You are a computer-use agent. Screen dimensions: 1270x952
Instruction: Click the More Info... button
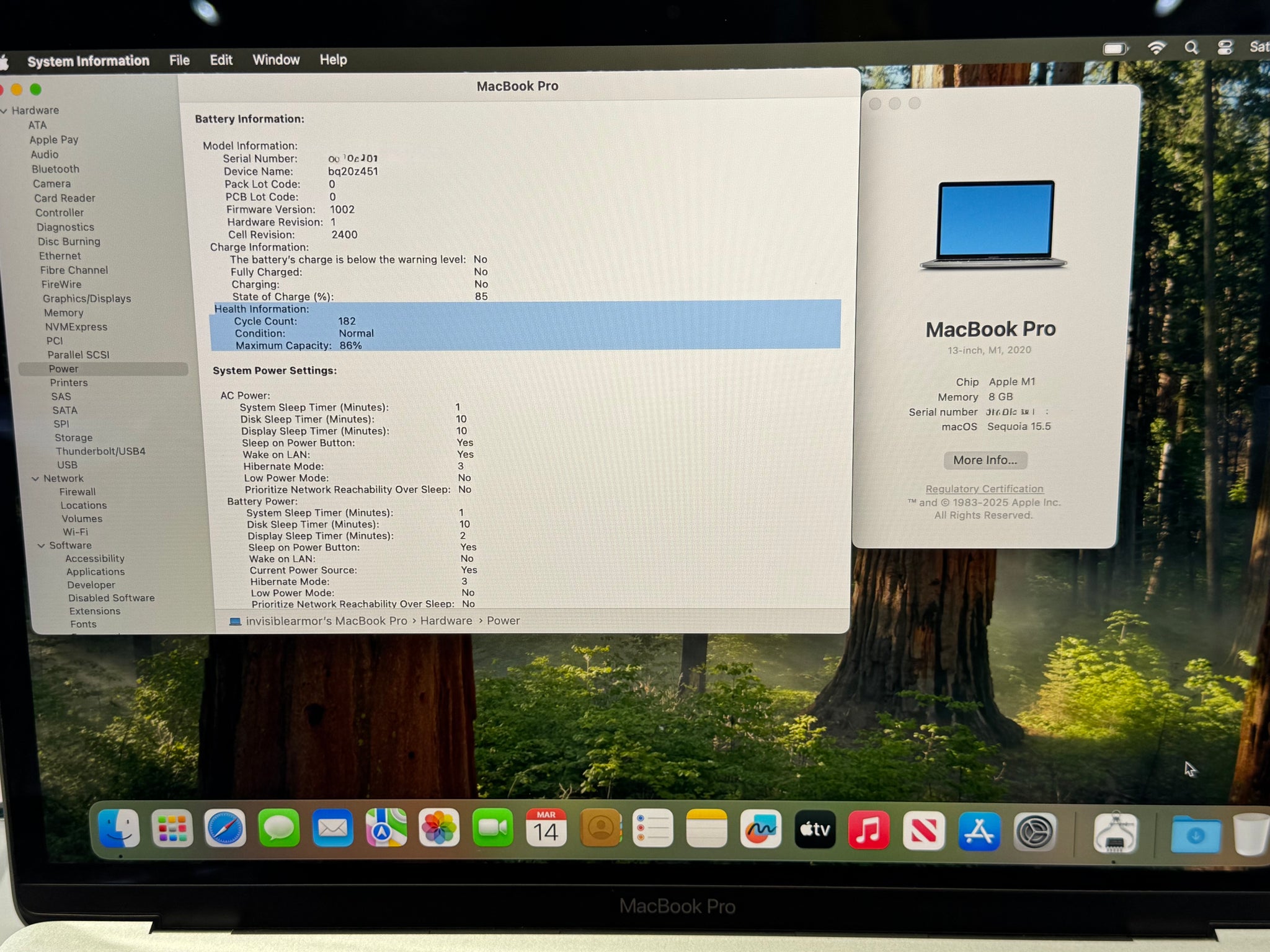coord(985,460)
